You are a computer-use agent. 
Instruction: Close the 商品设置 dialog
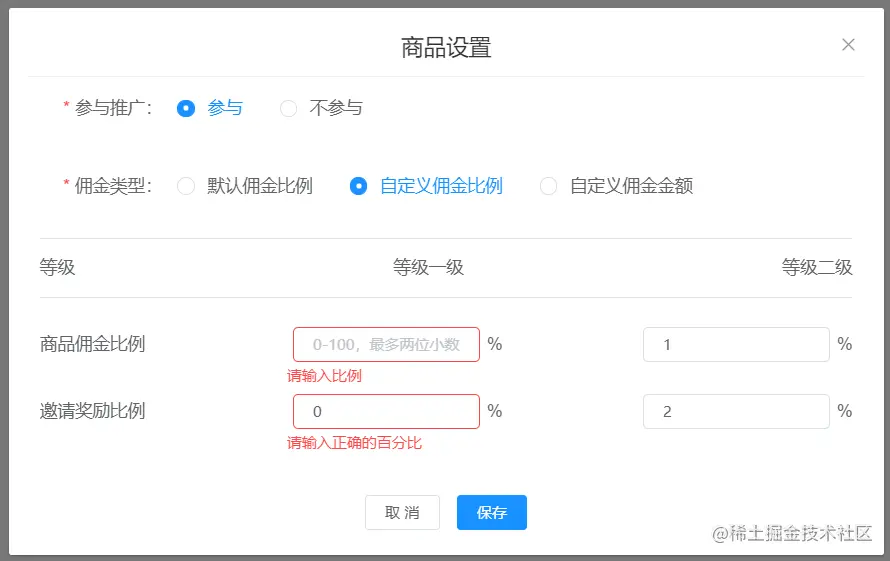(848, 44)
